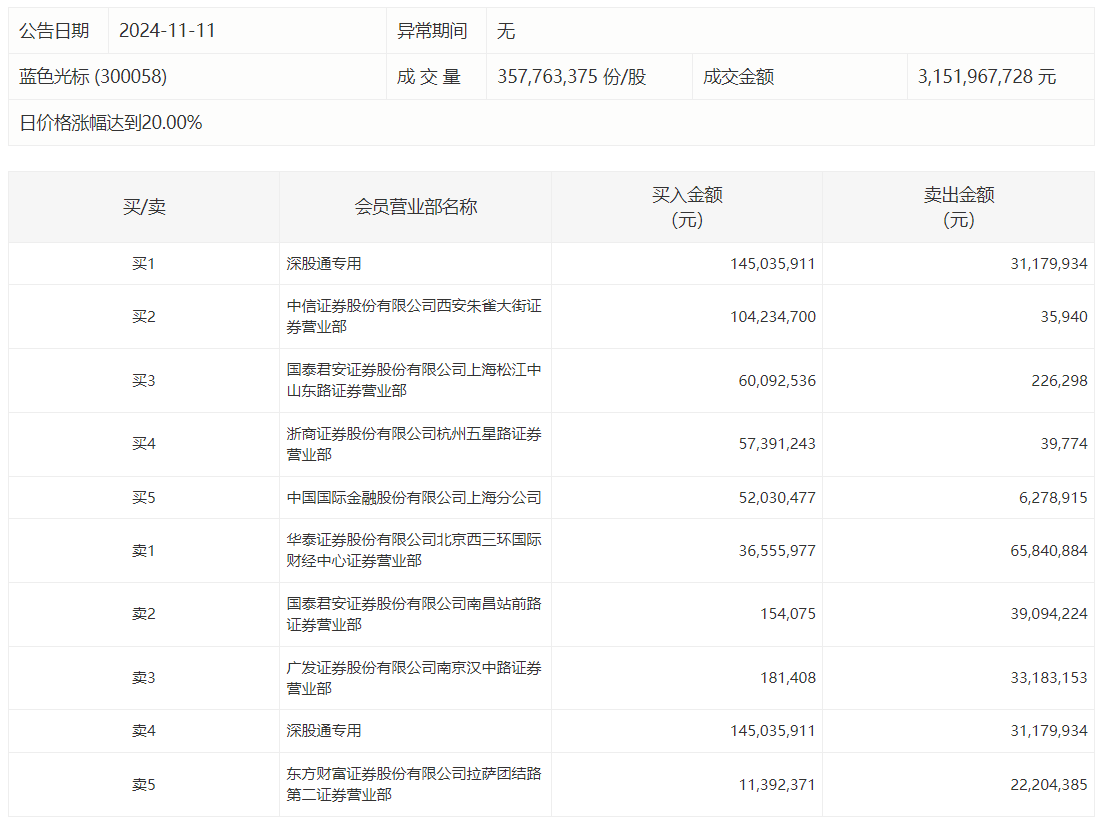Click the 买/卖 column header

144,207
